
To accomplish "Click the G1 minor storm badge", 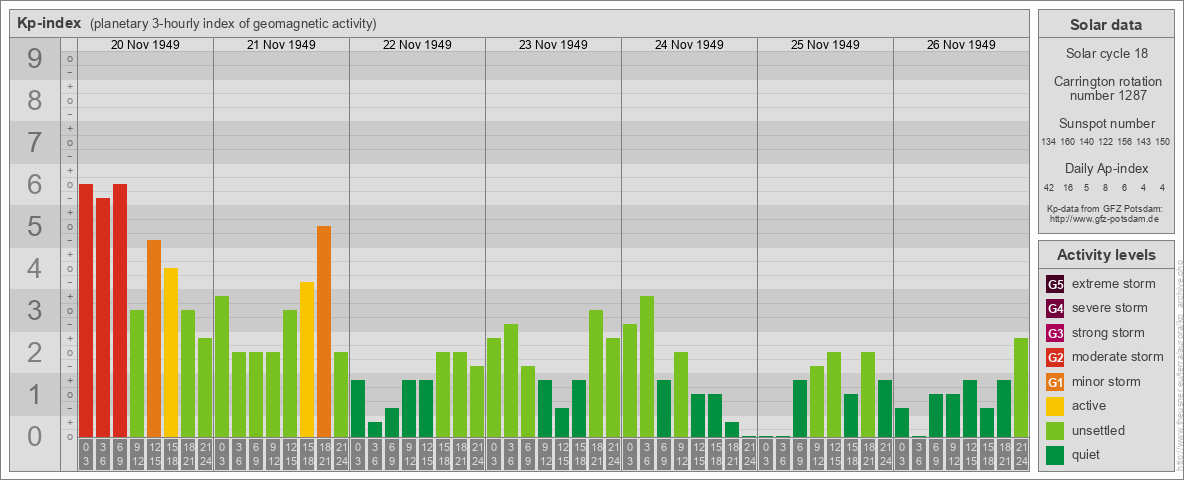I will point(1055,382).
